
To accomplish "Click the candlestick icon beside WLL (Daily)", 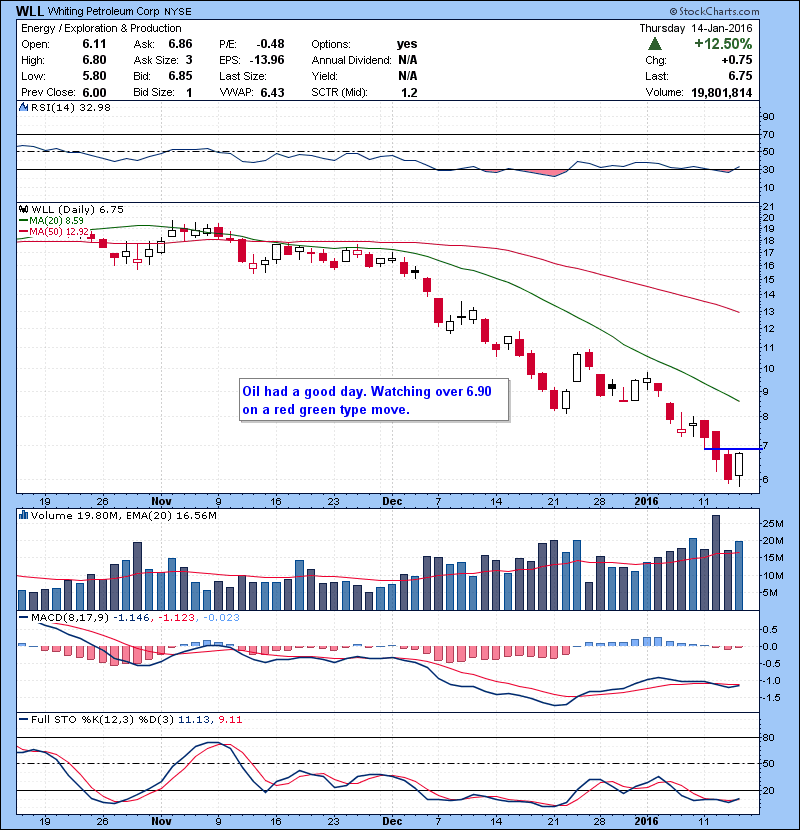I will click(23, 210).
